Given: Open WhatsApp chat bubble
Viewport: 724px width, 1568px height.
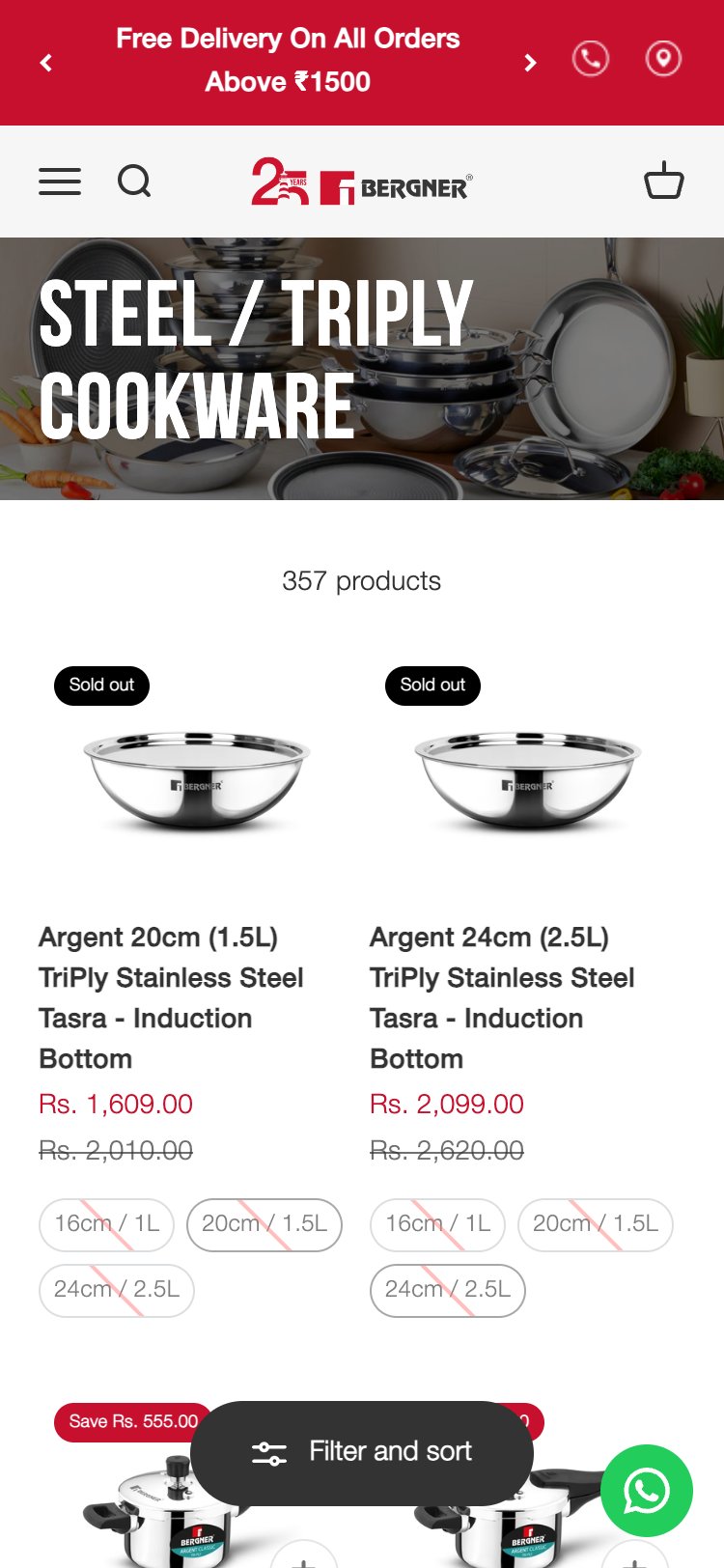Looking at the screenshot, I should 646,1490.
